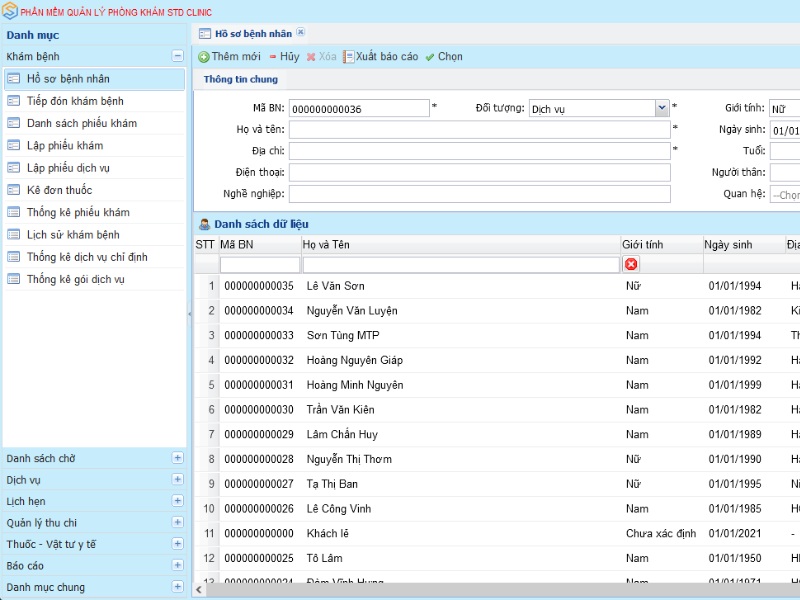Image resolution: width=800 pixels, height=600 pixels.
Task: Click the Hồ sơ bệnh nhân tab icon
Action: point(205,34)
